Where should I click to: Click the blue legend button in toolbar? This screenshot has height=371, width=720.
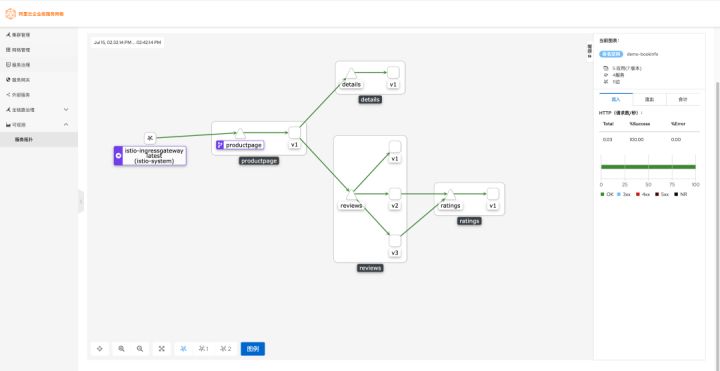pyautogui.click(x=253, y=349)
